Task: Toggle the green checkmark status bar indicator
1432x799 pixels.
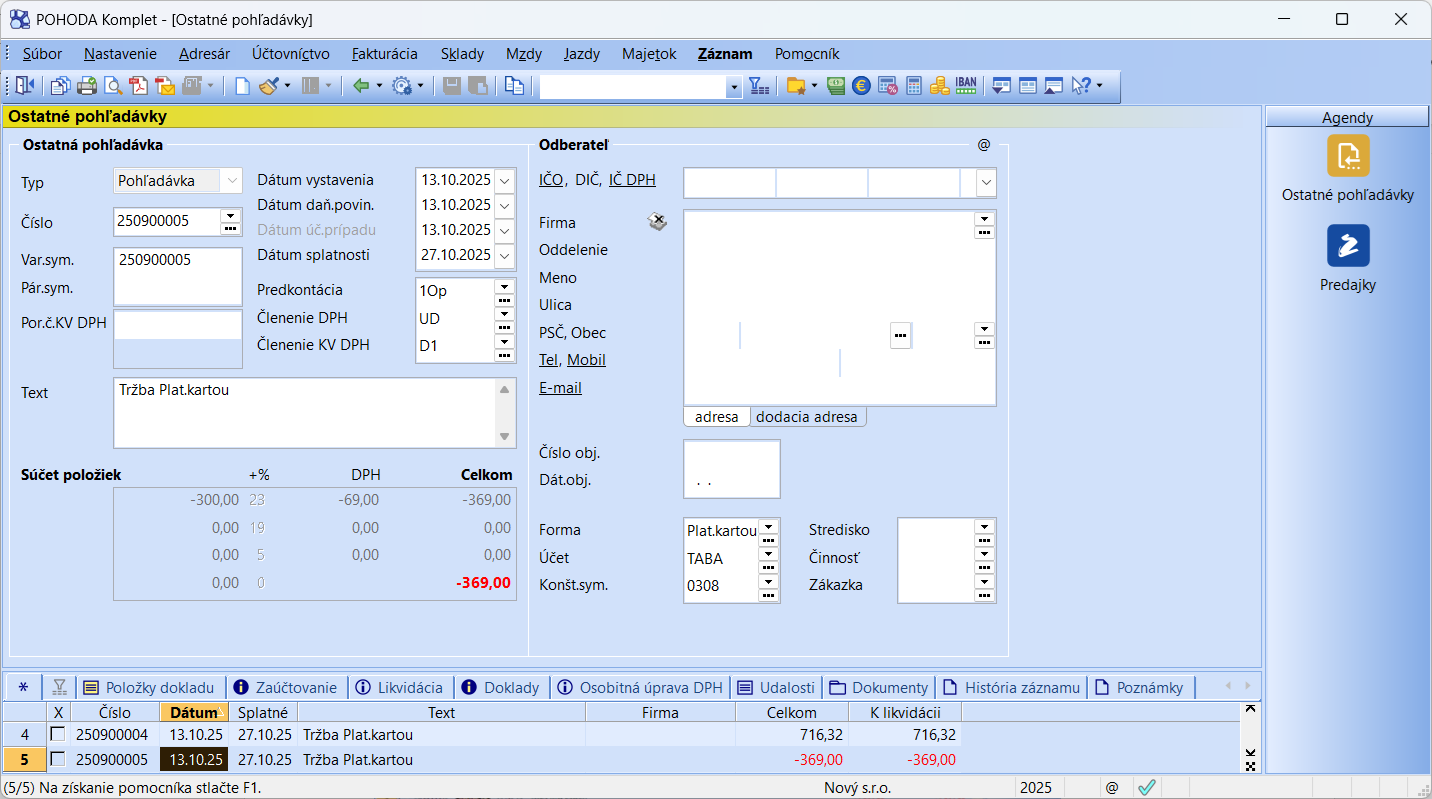Action: point(1146,787)
